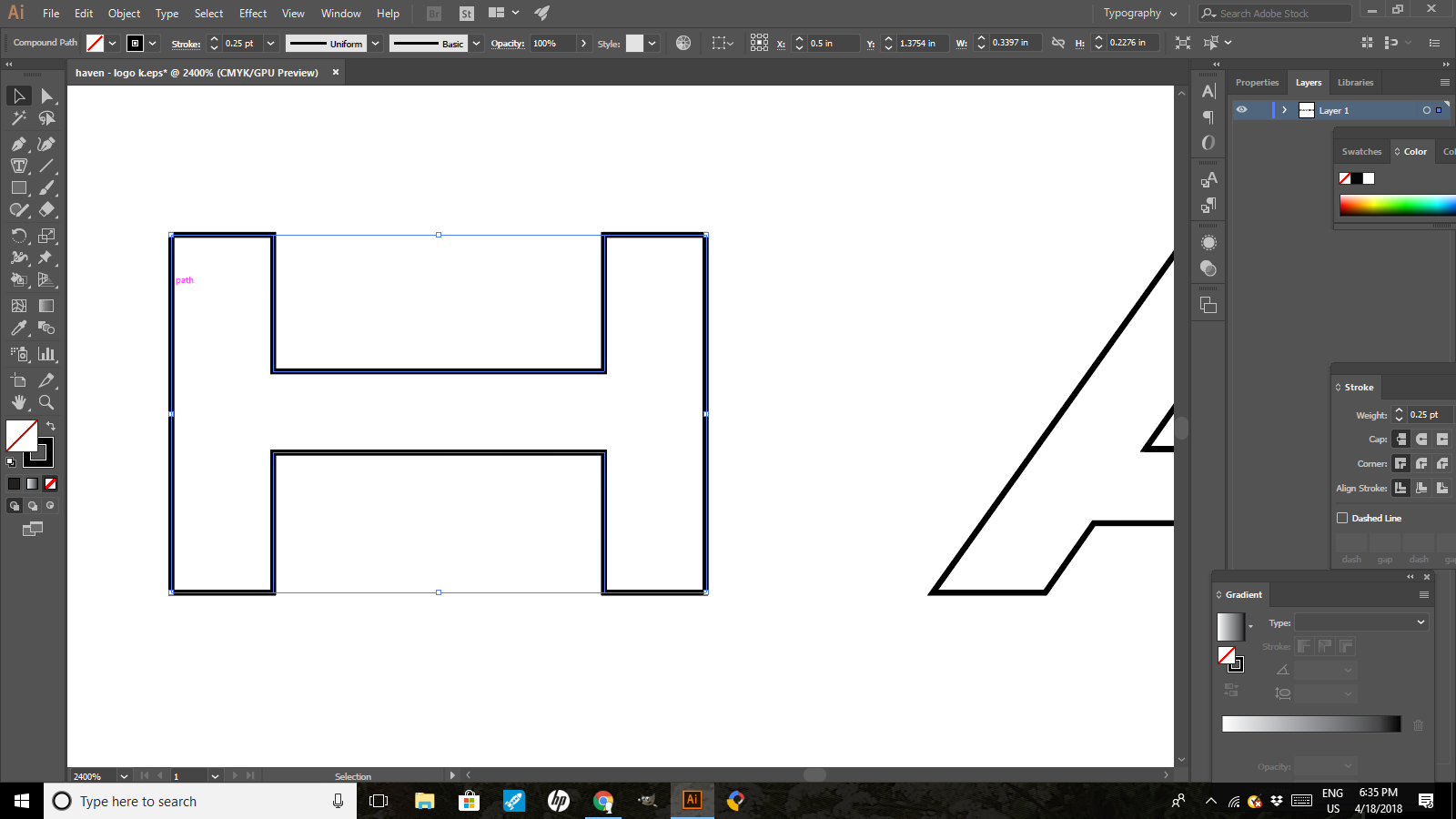Switch to the Swatches tab
The height and width of the screenshot is (819, 1456).
(1361, 152)
